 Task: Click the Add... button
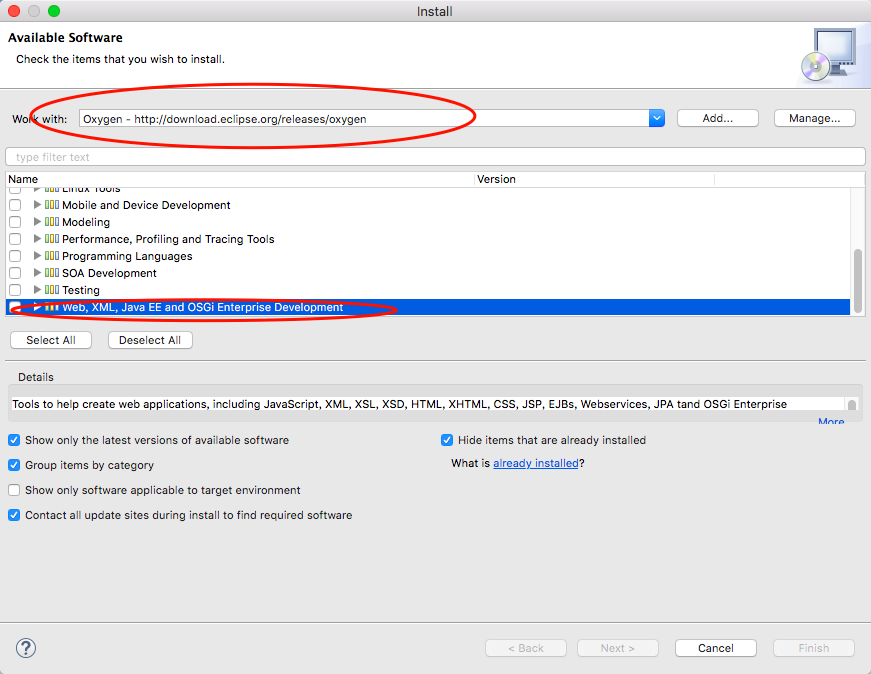(718, 118)
